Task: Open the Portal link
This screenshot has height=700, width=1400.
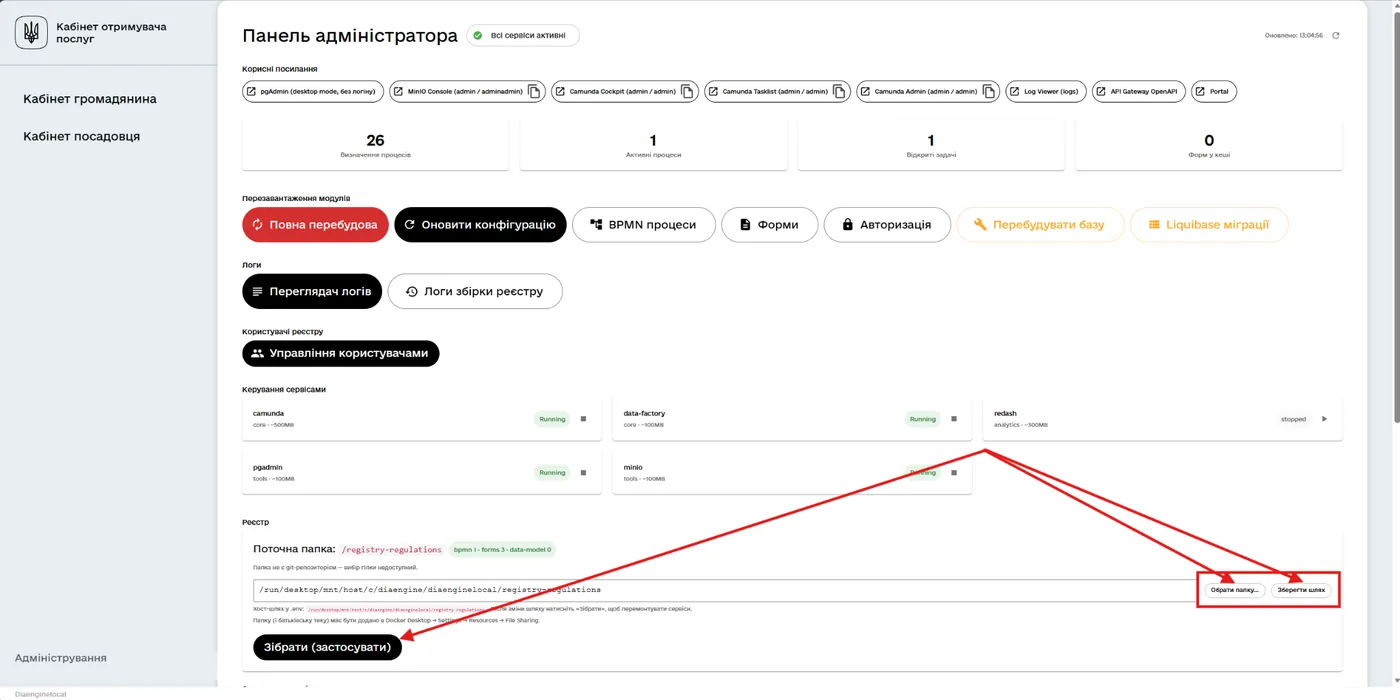Action: (1214, 92)
